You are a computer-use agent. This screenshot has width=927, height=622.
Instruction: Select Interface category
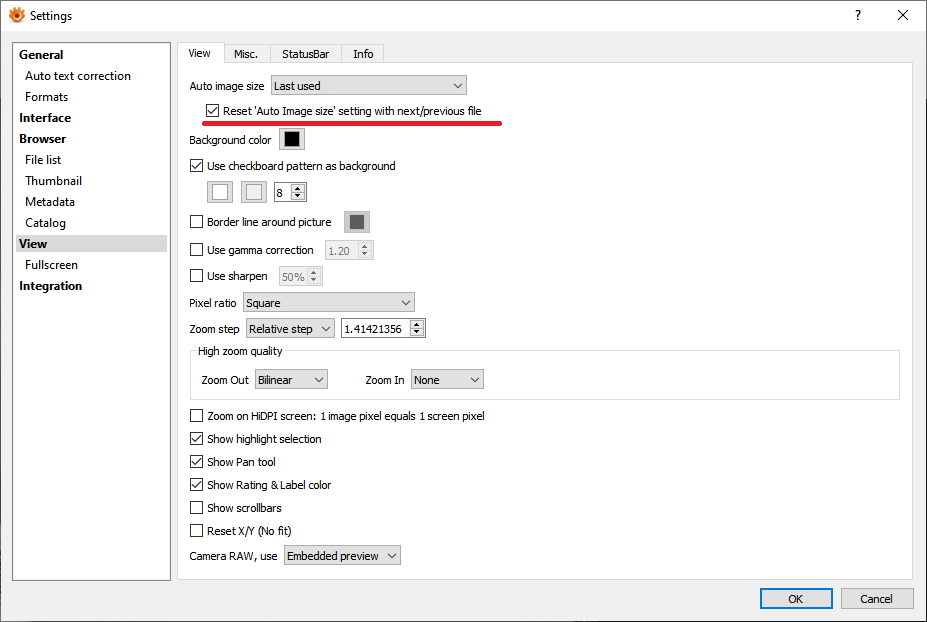click(x=45, y=118)
